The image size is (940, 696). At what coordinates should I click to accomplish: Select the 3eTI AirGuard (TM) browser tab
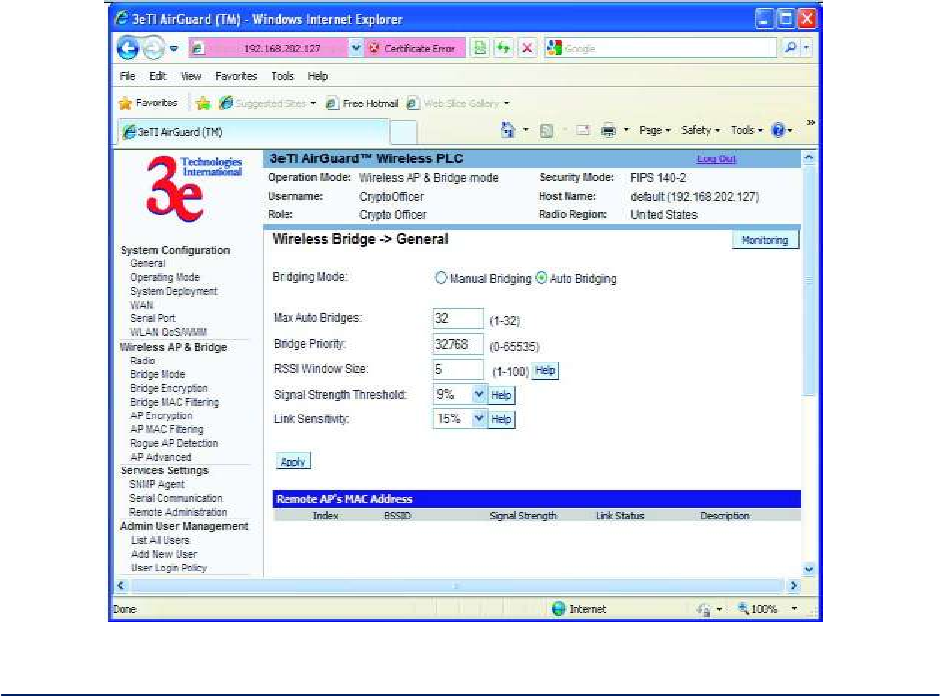point(254,132)
